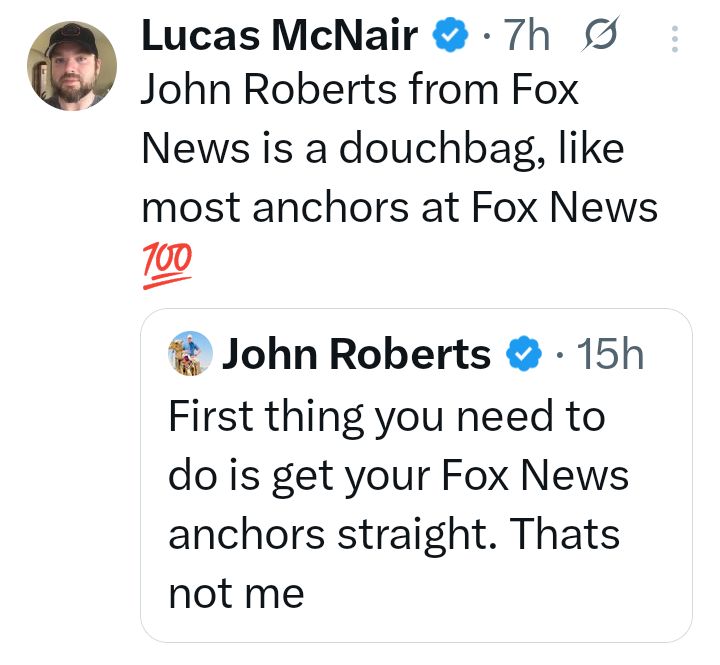The width and height of the screenshot is (720, 665).
Task: Click 'anchors straight. Thats' quoted line
Action: point(393,534)
